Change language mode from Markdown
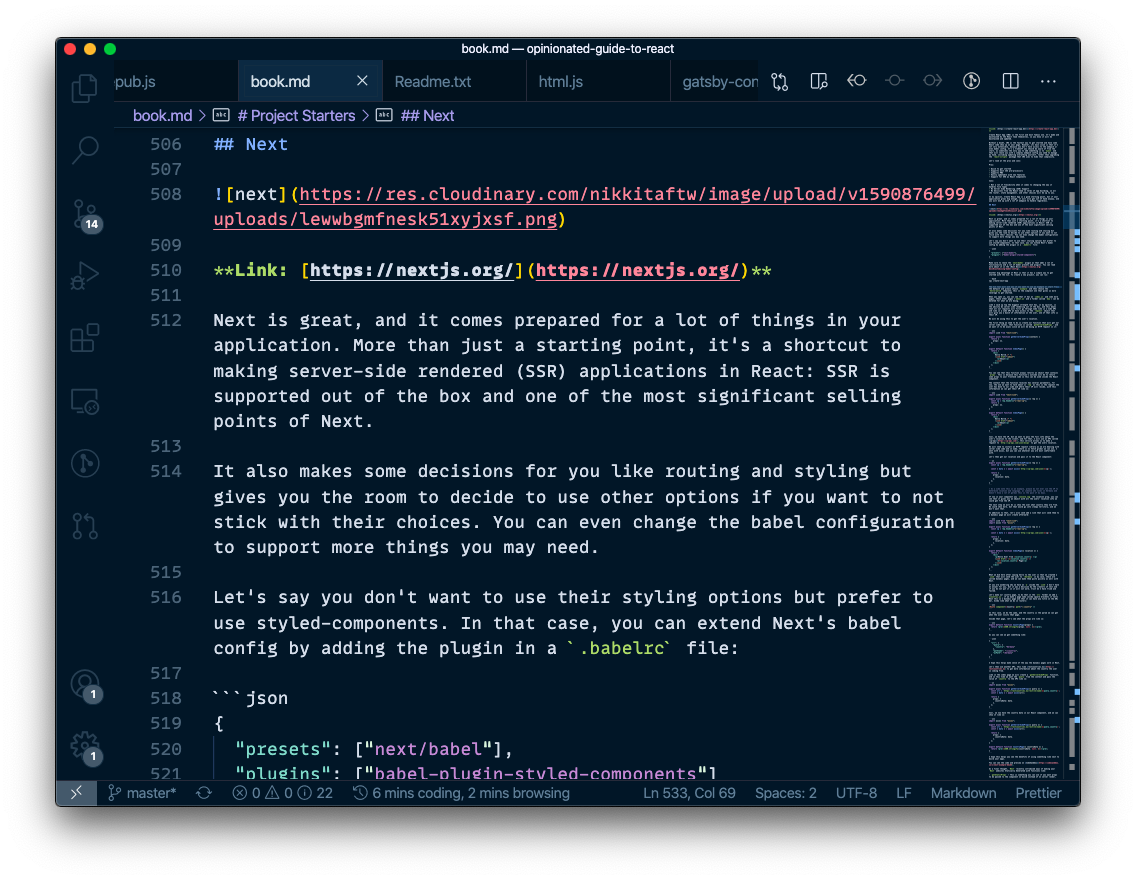 click(963, 793)
